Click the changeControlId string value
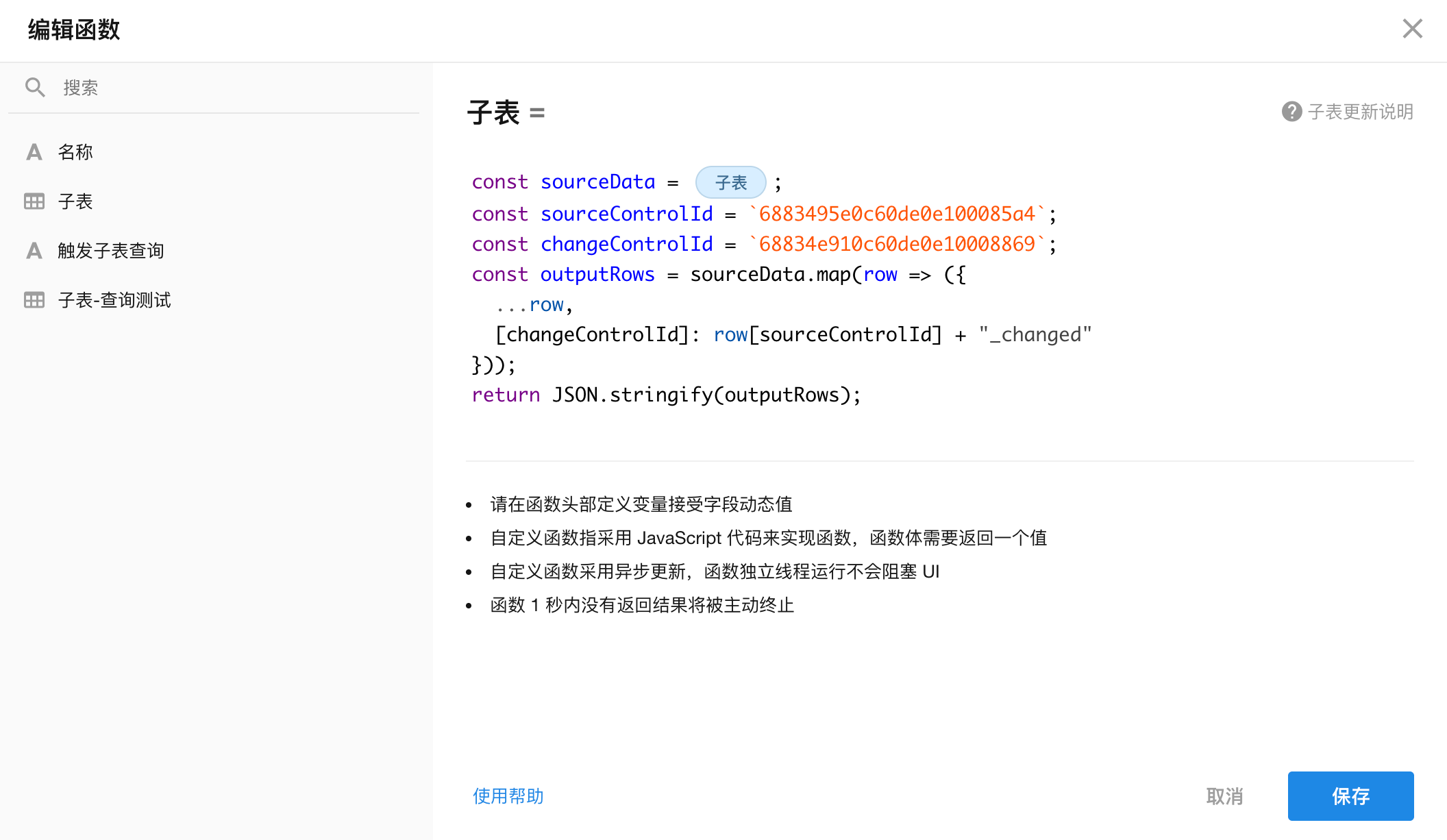Viewport: 1447px width, 840px height. click(x=896, y=245)
